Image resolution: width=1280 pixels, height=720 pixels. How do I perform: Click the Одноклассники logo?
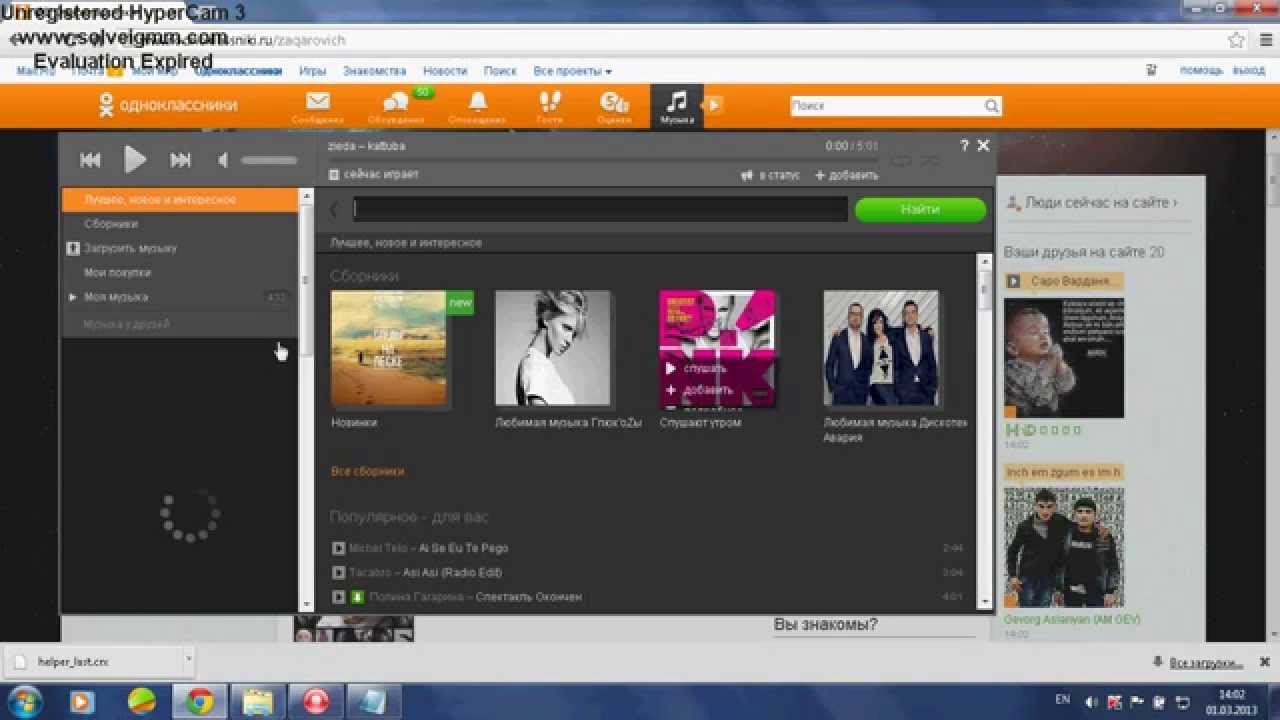[x=168, y=105]
